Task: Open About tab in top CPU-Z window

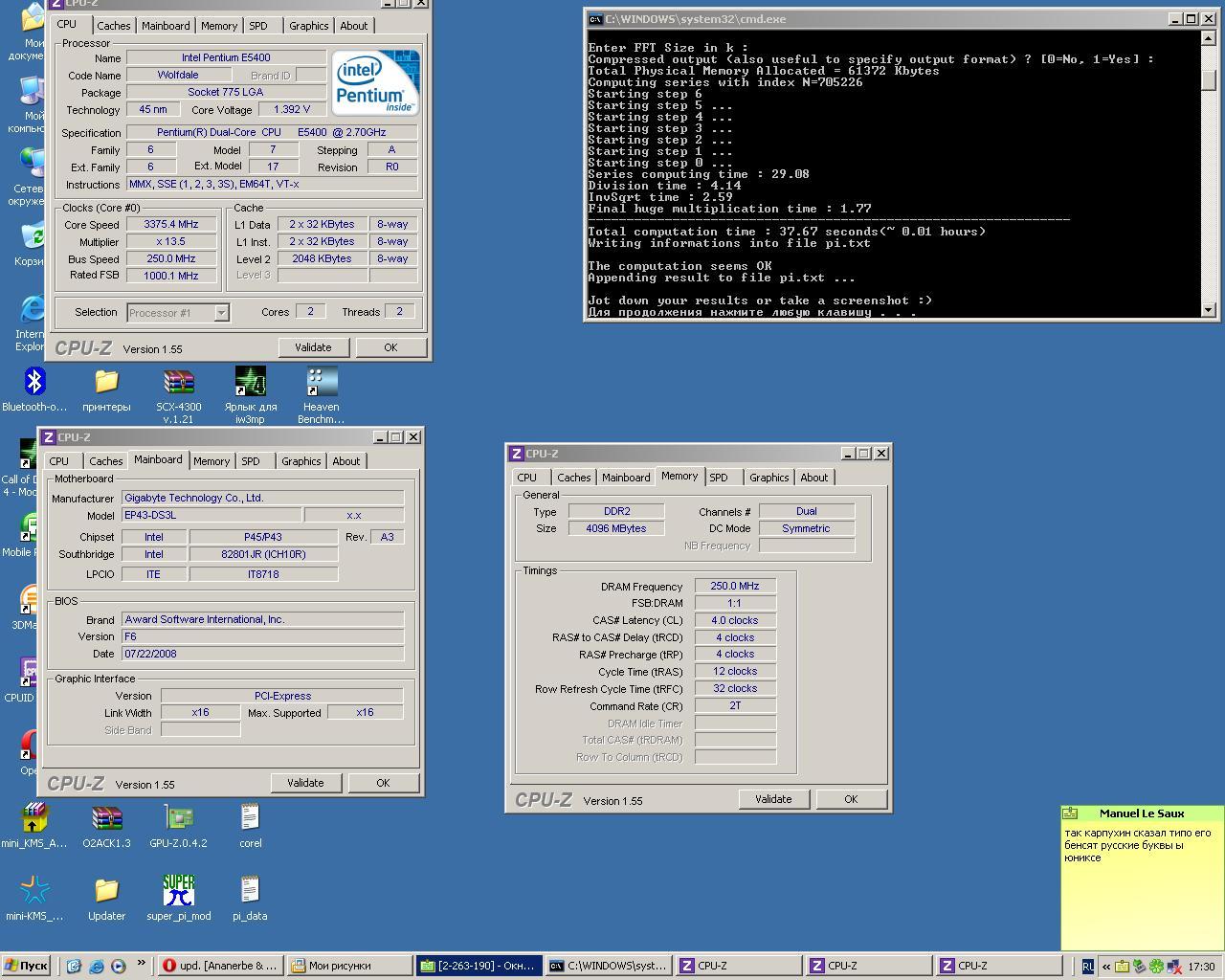Action: pyautogui.click(x=353, y=26)
